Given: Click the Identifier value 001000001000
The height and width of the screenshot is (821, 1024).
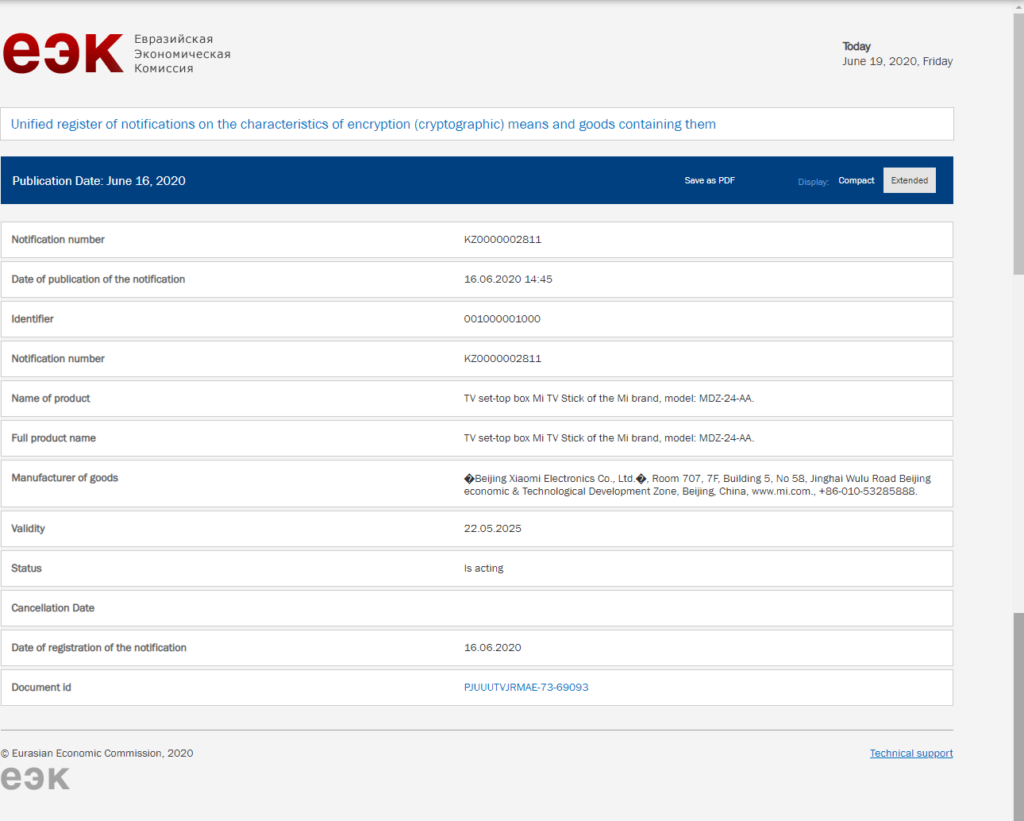Looking at the screenshot, I should [x=502, y=319].
